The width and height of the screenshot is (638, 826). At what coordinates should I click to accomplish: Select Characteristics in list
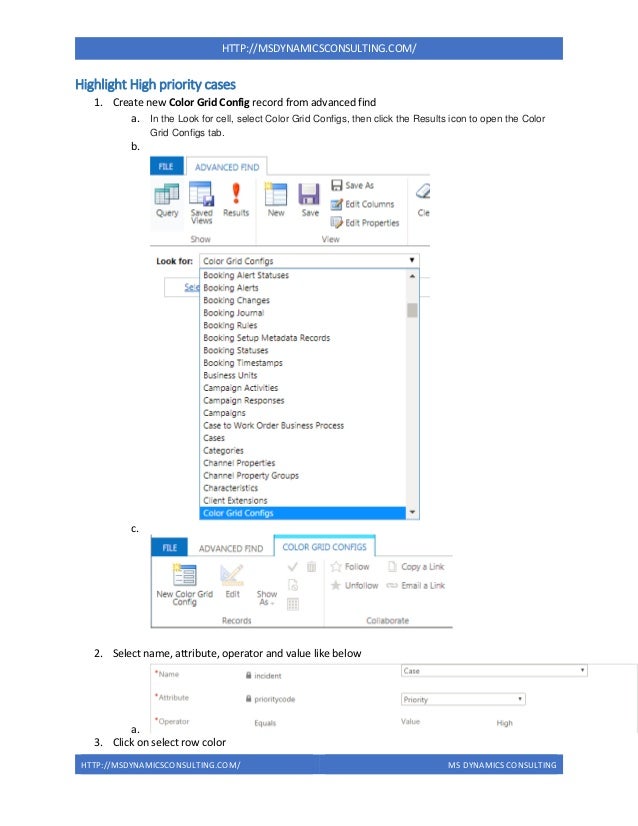click(230, 488)
